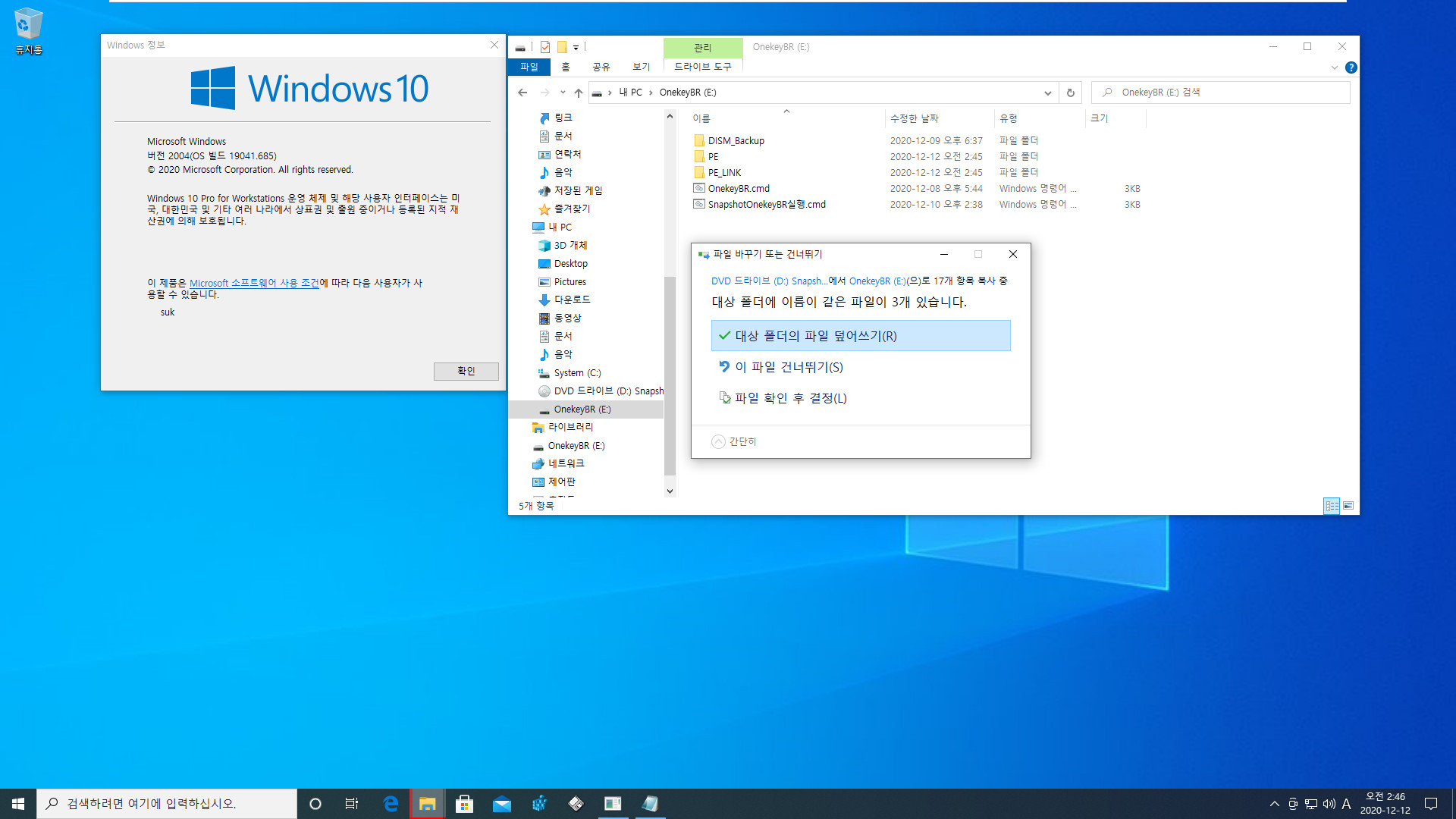Show hidden system tray icons
Screen dimensions: 1456x819
(1274, 804)
